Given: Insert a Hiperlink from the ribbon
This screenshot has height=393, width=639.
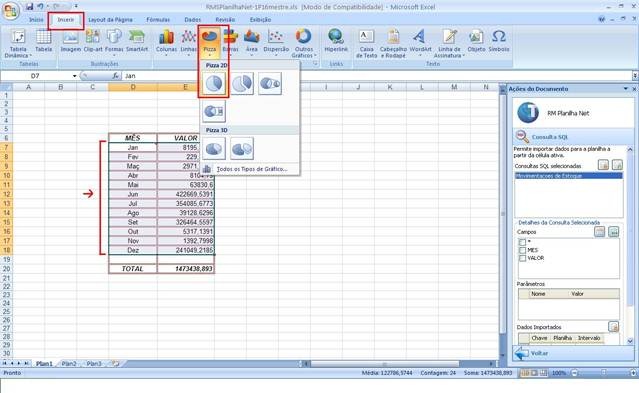Looking at the screenshot, I should click(x=336, y=41).
